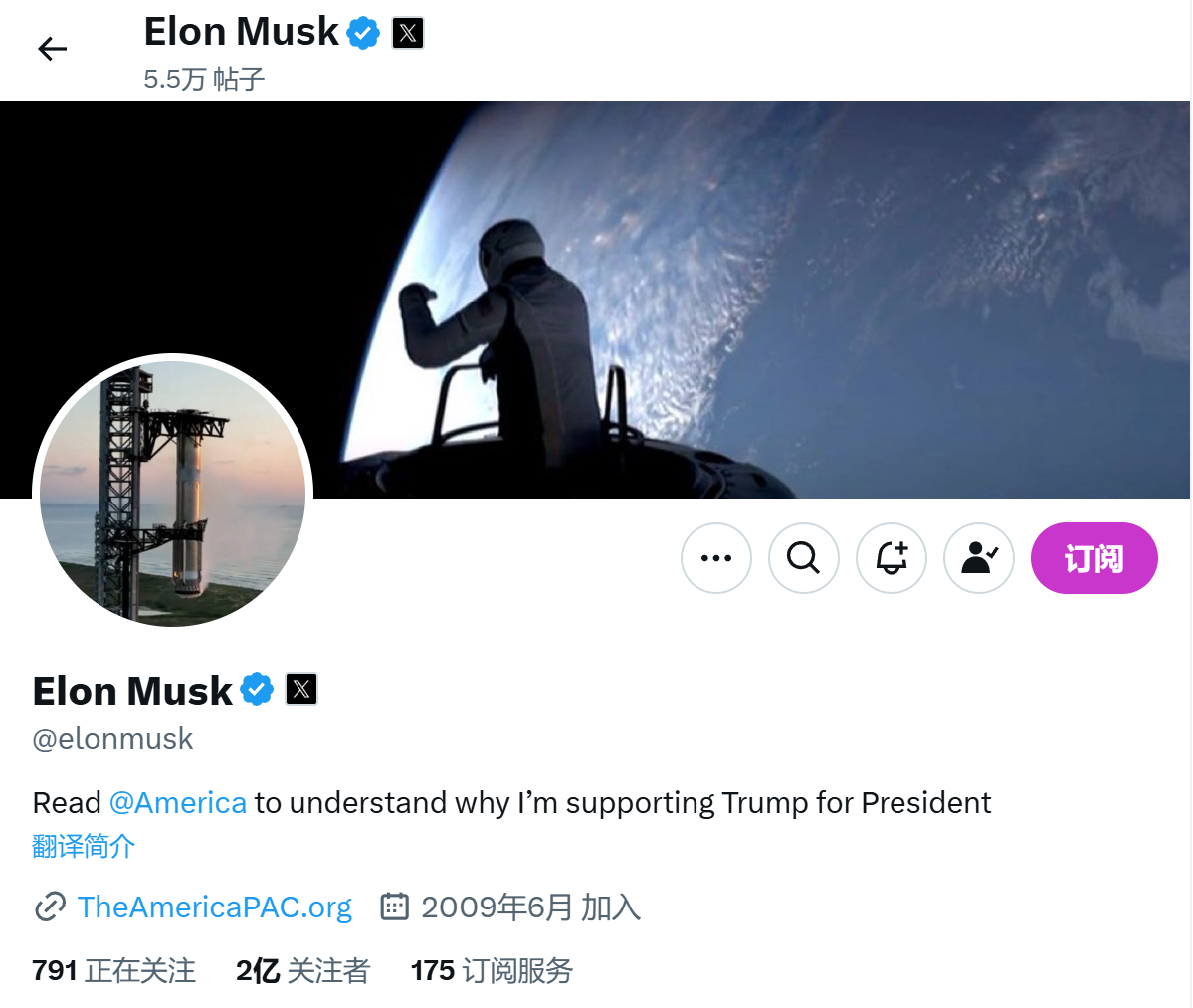Click the calendar joined-date icon
The width and height of the screenshot is (1193, 1008).
(395, 907)
